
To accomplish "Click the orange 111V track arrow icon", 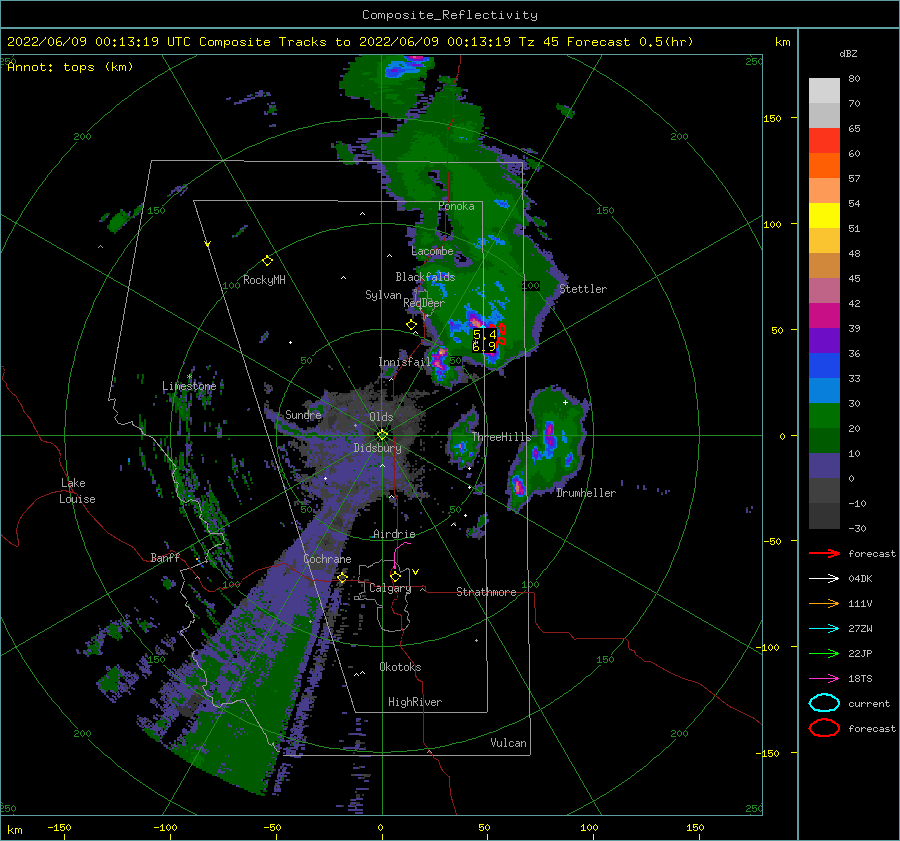I will click(824, 603).
